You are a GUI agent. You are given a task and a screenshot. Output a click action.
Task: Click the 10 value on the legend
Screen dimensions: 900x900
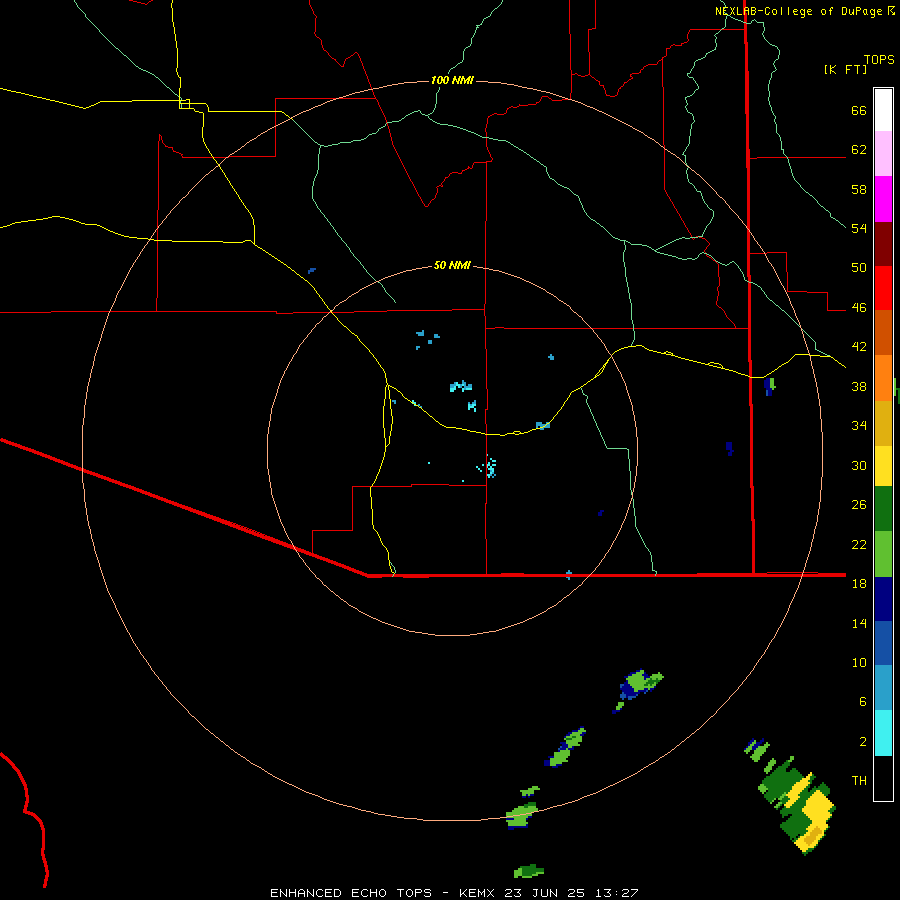pyautogui.click(x=859, y=663)
